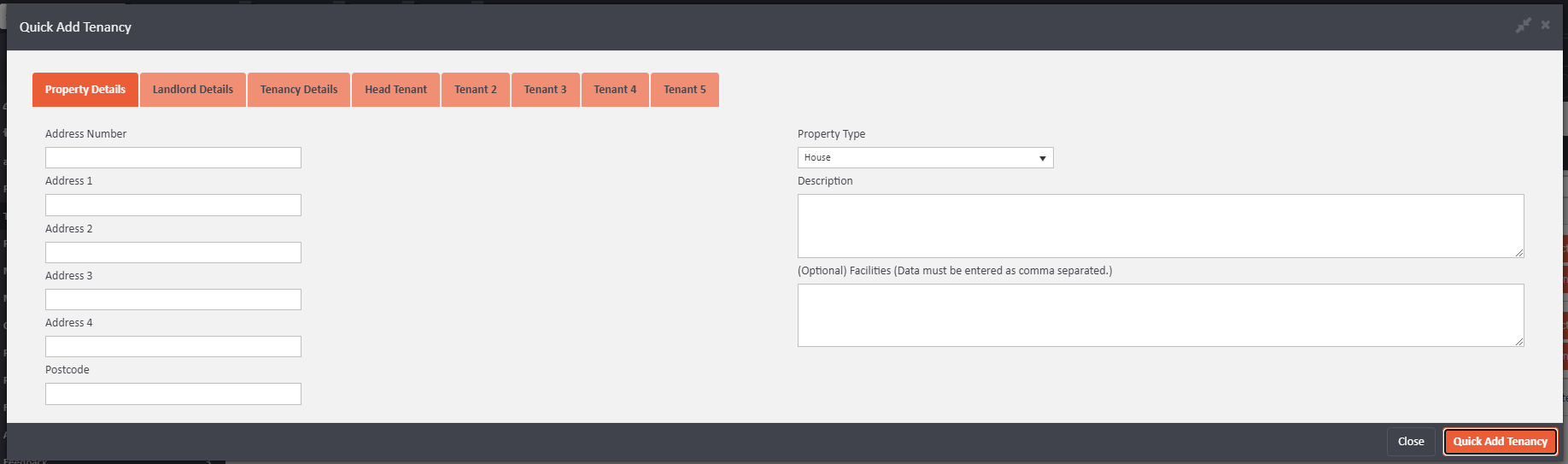This screenshot has height=464, width=1568.
Task: Click the Address 4 input box
Action: (173, 347)
